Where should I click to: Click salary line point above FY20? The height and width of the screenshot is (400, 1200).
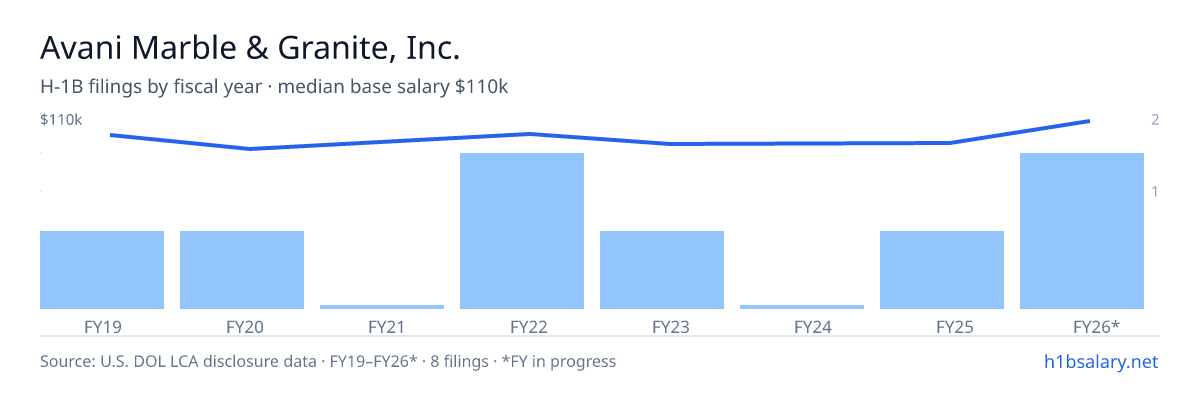pos(250,149)
